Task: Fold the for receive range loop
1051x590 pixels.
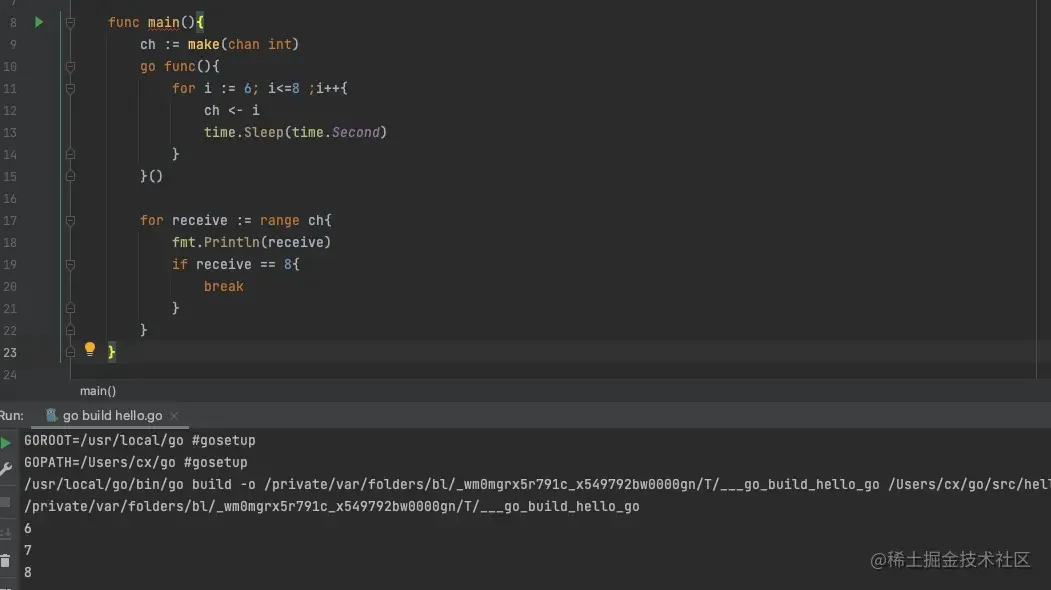Action: click(x=70, y=221)
